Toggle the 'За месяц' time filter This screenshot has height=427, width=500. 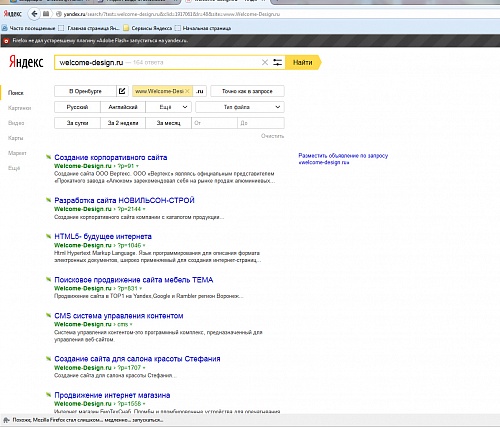169,123
